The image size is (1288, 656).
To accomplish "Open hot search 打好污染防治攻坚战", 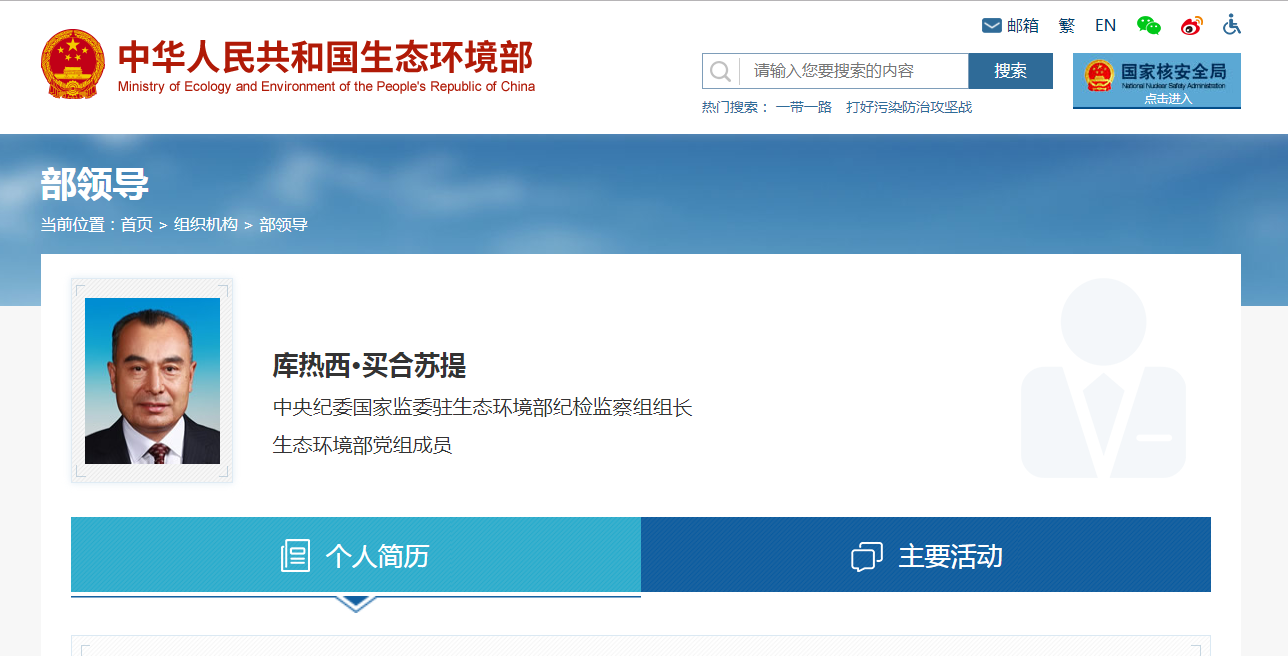I will click(x=909, y=107).
